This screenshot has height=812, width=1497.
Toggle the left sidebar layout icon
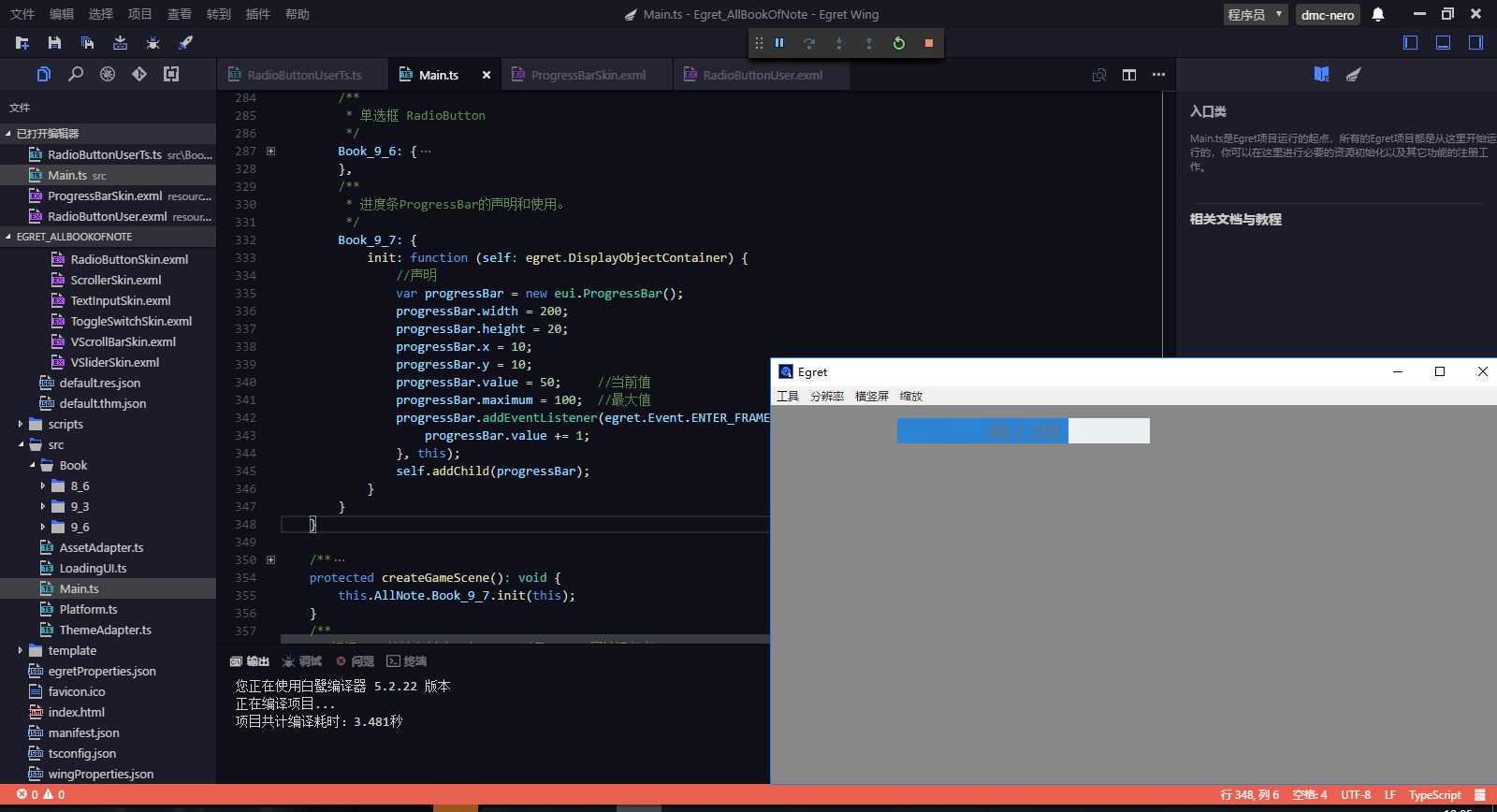pos(1411,43)
